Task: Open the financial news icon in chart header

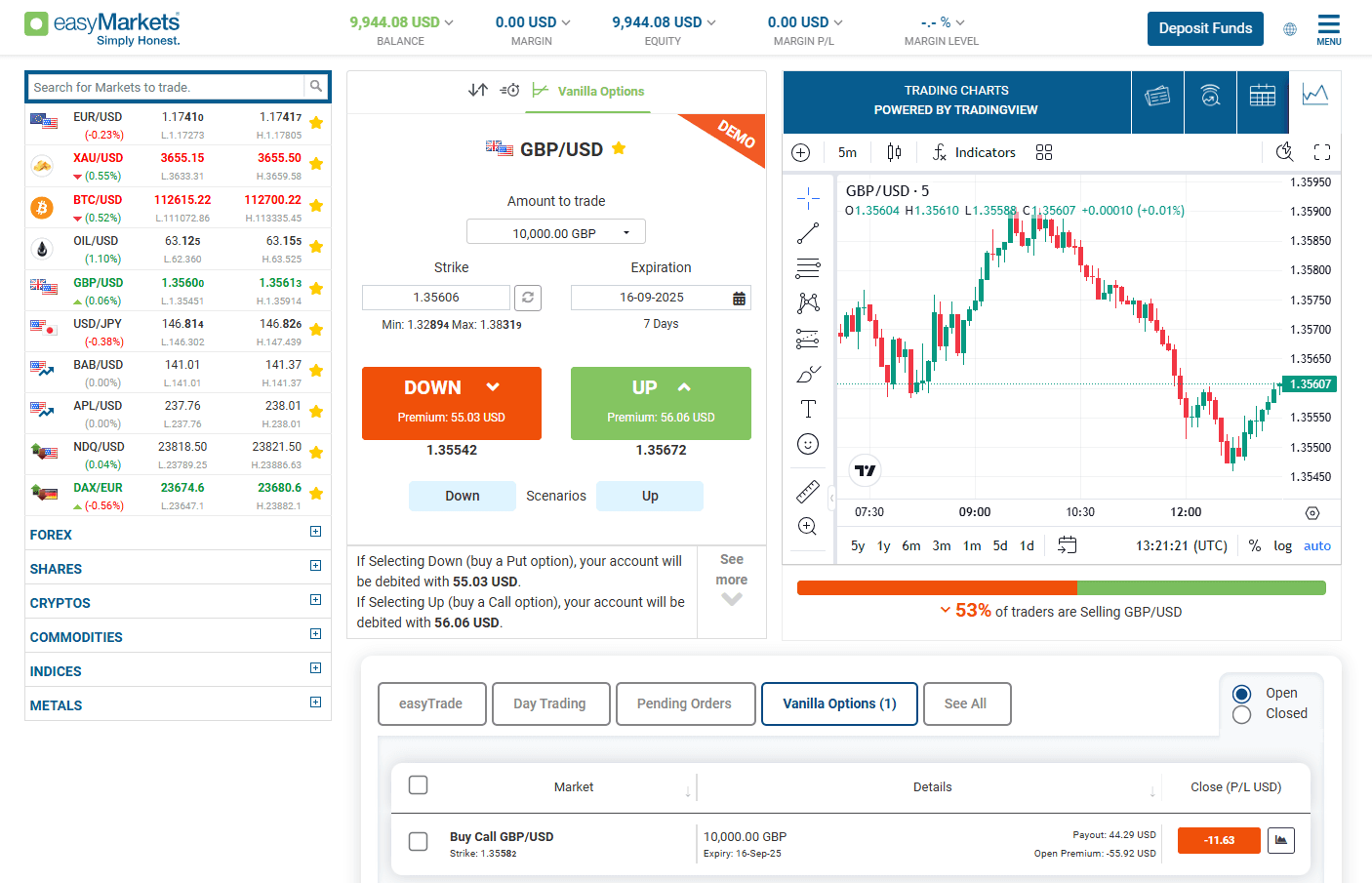Action: (1157, 96)
